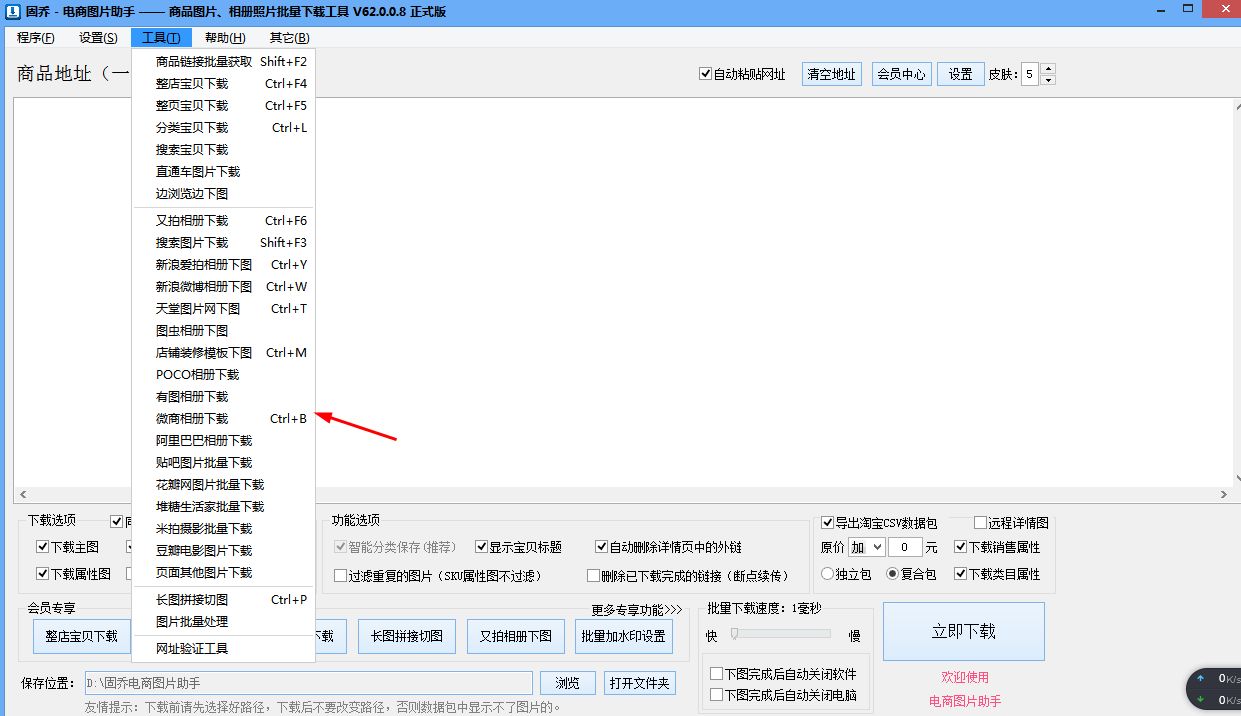Screen dimensions: 1241x716
Task: Click the app logo in the title bar
Action: pyautogui.click(x=11, y=11)
